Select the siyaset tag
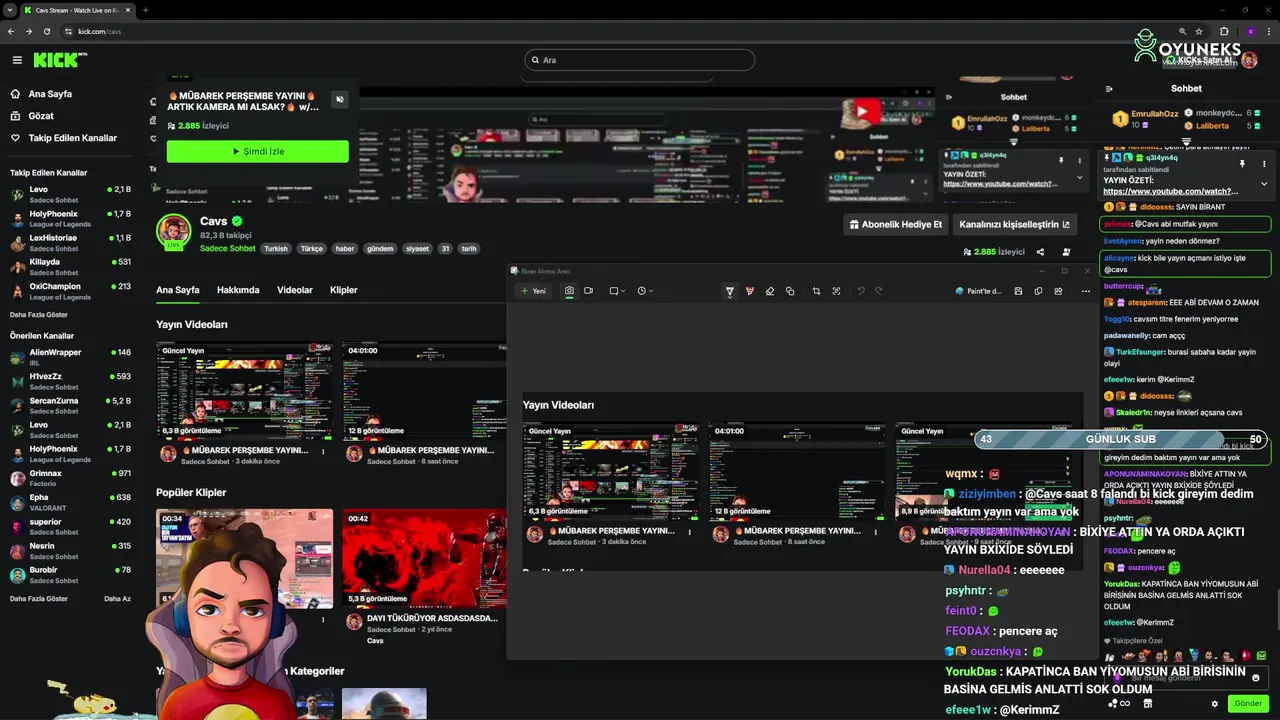The image size is (1280, 720). coord(417,248)
